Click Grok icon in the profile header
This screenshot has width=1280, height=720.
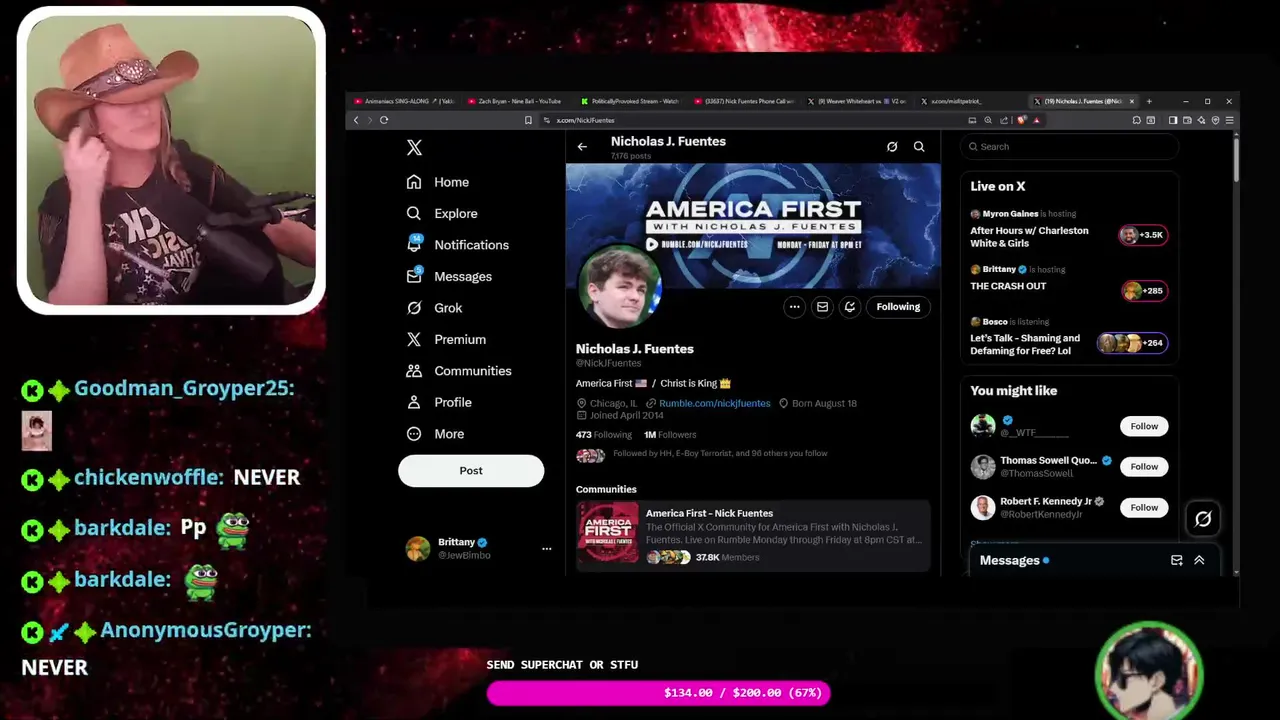pos(892,146)
